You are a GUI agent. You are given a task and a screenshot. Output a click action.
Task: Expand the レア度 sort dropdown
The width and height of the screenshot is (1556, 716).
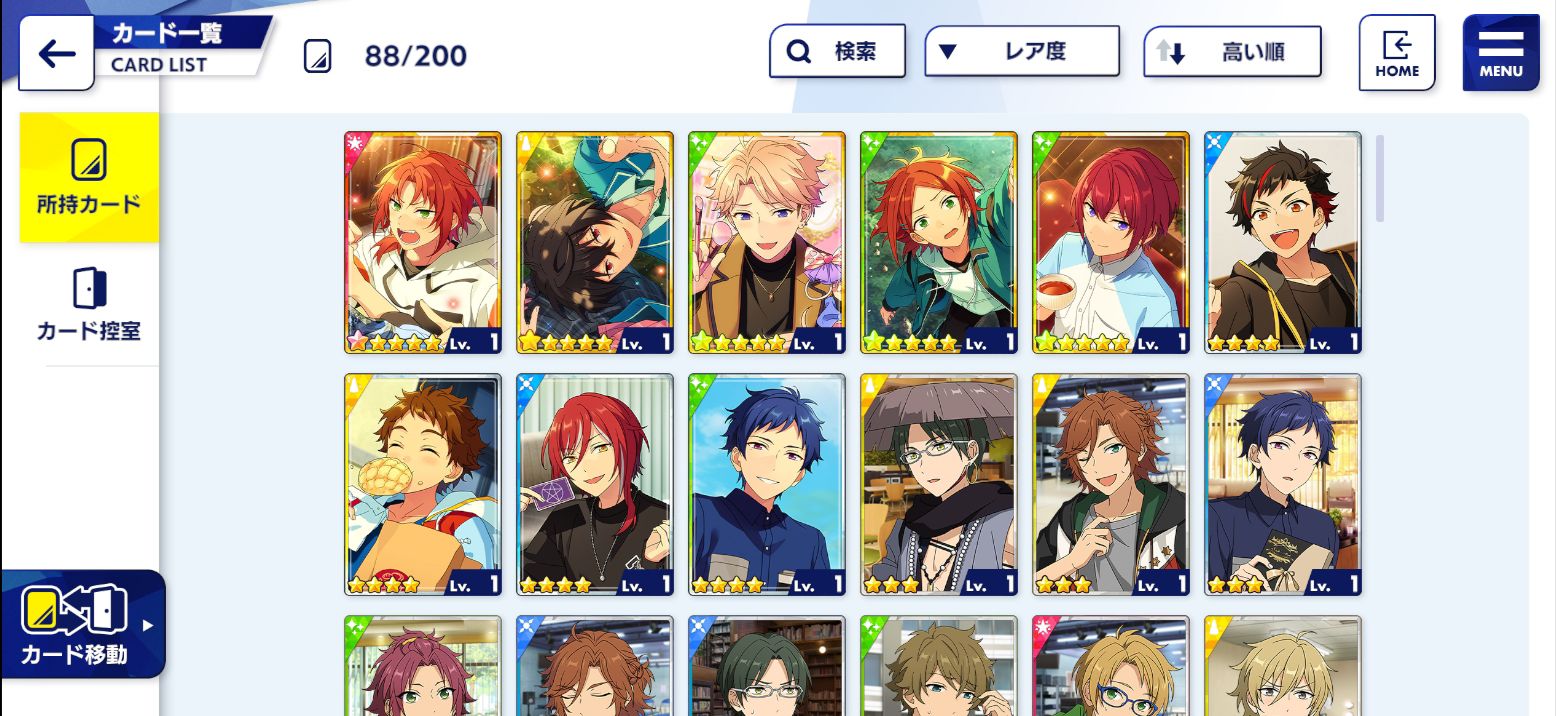1022,52
